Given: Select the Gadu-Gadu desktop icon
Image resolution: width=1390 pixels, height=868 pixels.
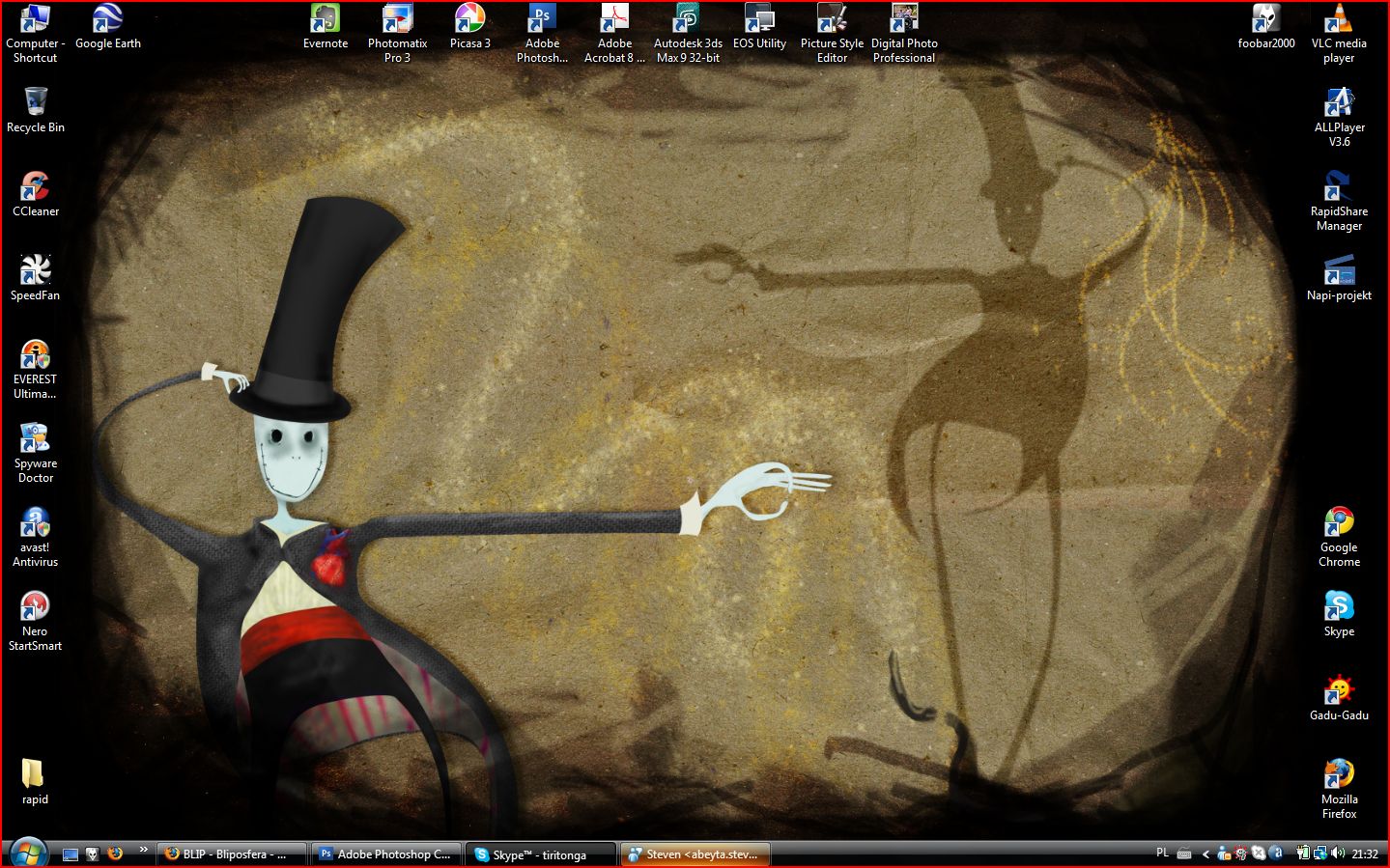Looking at the screenshot, I should point(1339,691).
